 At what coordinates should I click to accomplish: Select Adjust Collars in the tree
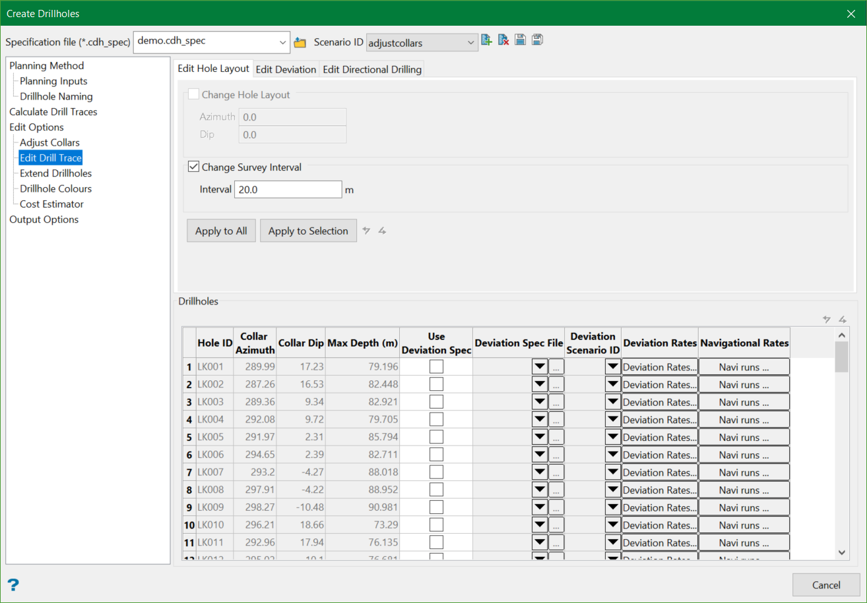pos(50,142)
